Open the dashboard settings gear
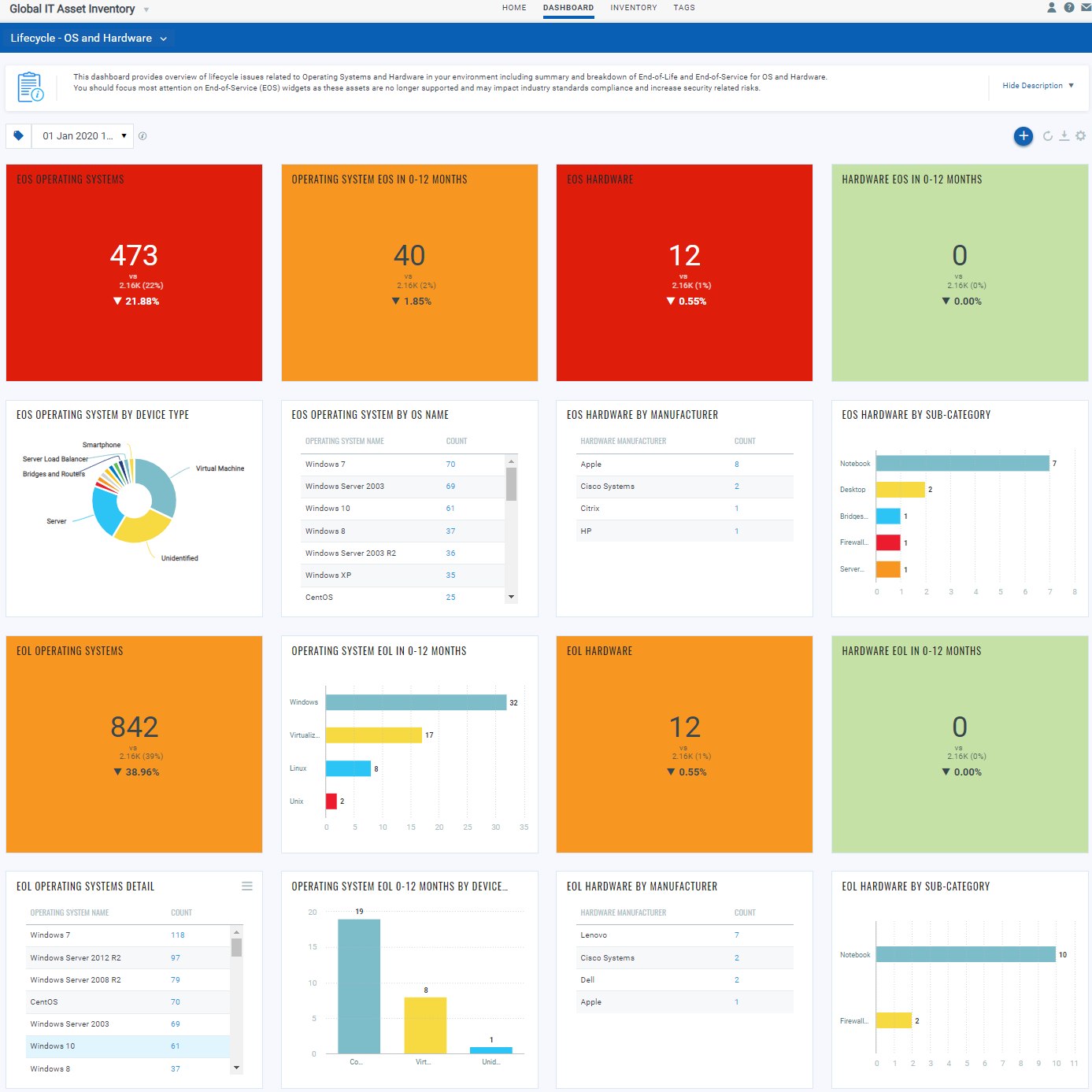Screen dimensions: 1092x1092 pos(1080,136)
